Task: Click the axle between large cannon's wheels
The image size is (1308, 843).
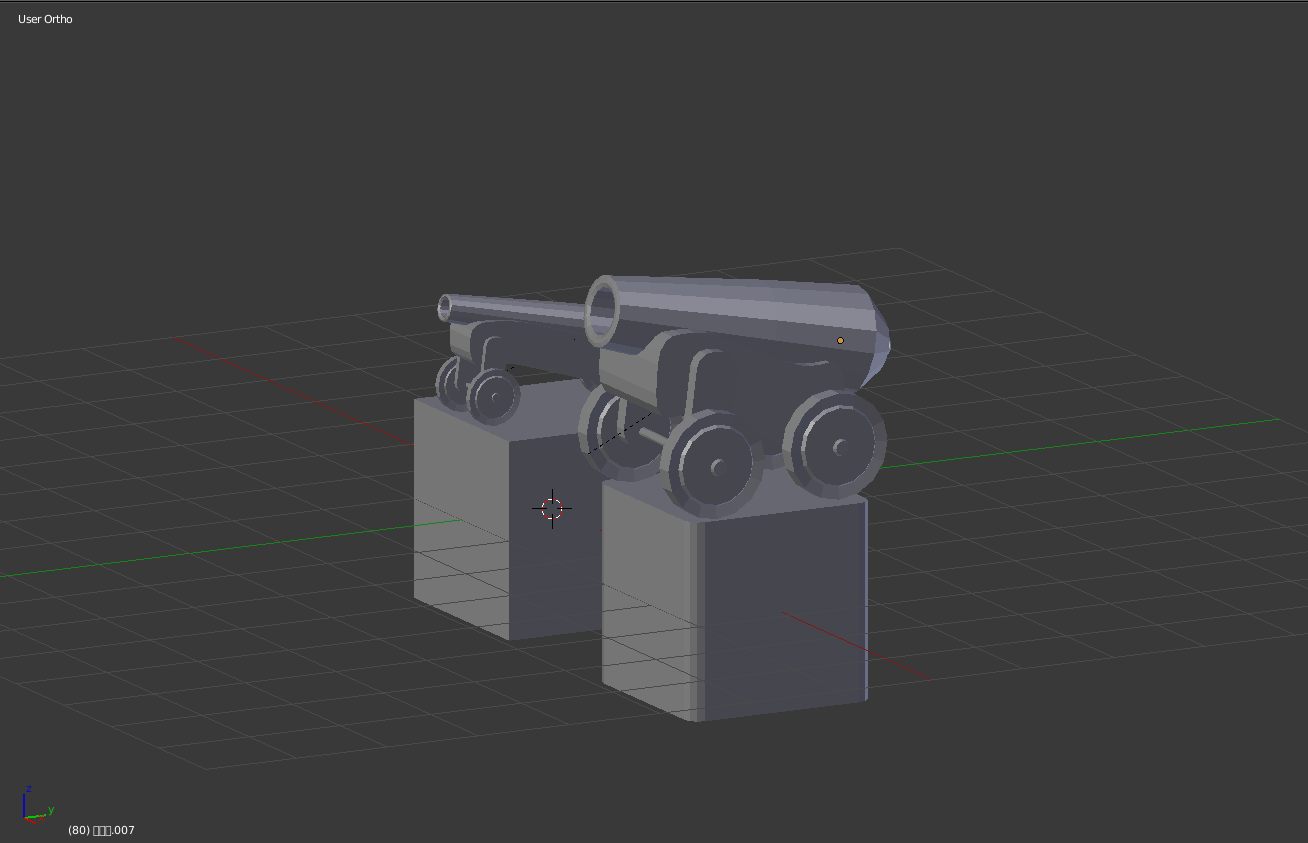Action: (652, 435)
